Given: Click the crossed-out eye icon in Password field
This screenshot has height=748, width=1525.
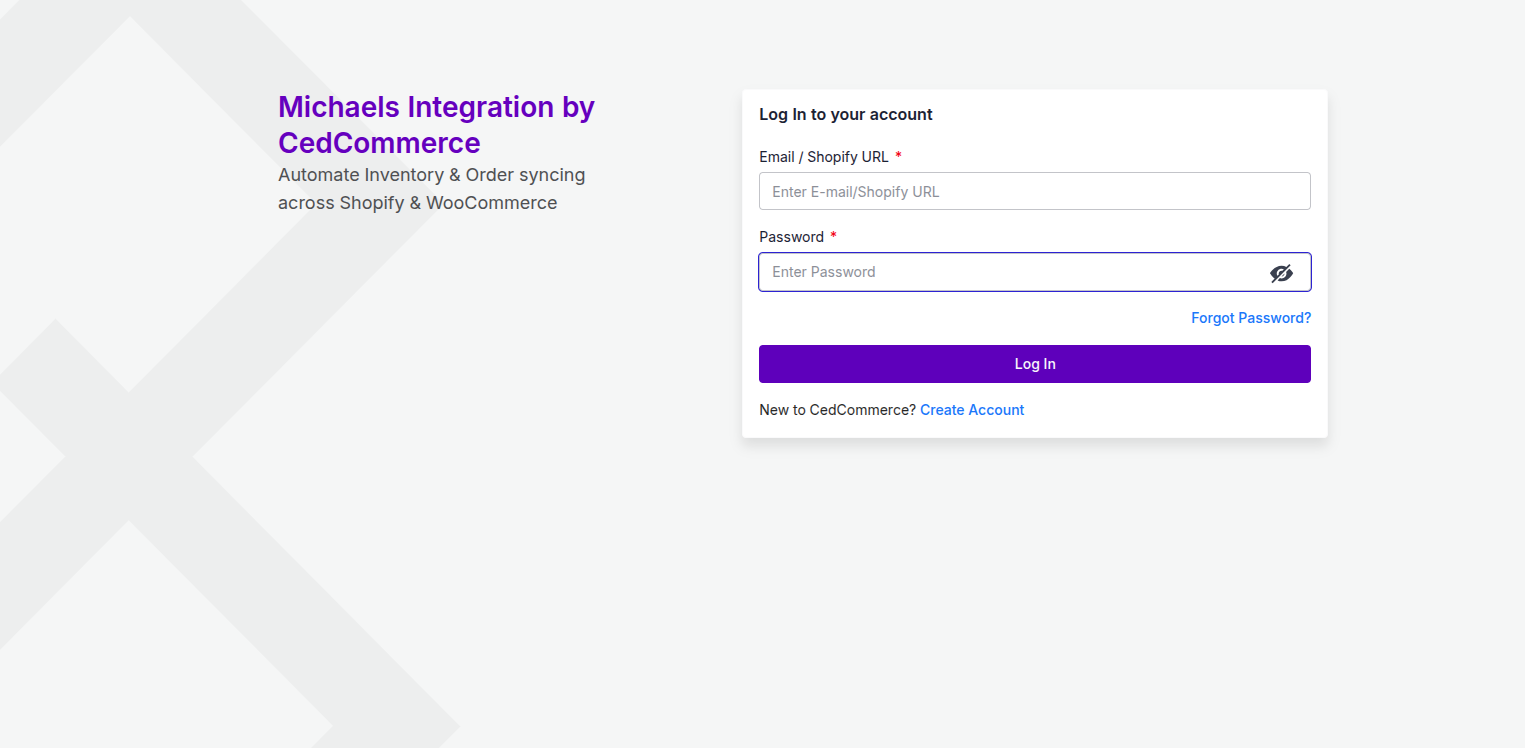Looking at the screenshot, I should tap(1281, 273).
